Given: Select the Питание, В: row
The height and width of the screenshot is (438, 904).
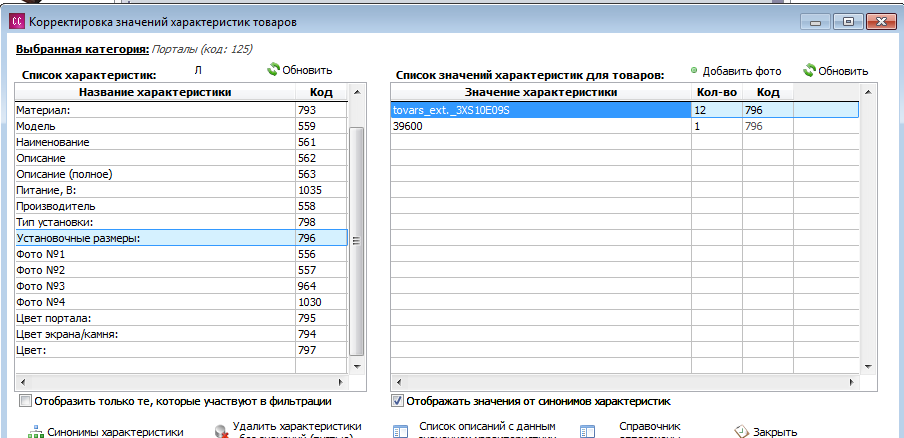Looking at the screenshot, I should tap(181, 190).
